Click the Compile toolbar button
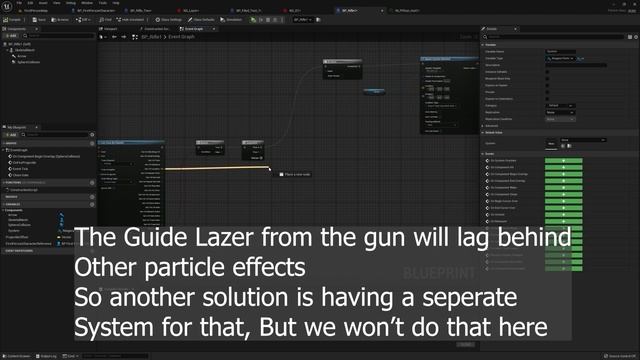The image size is (640, 360). point(12,20)
